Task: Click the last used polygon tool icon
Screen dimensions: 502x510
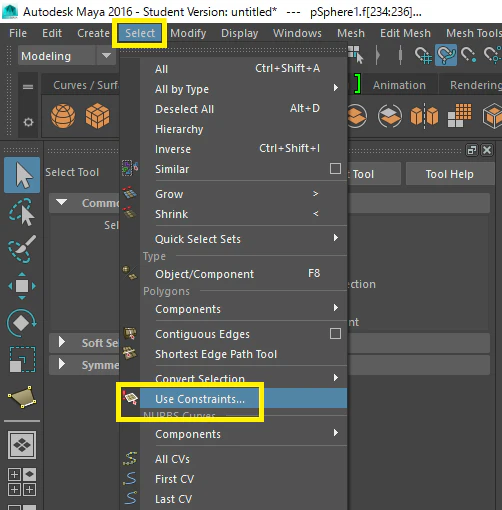Action: 22,397
